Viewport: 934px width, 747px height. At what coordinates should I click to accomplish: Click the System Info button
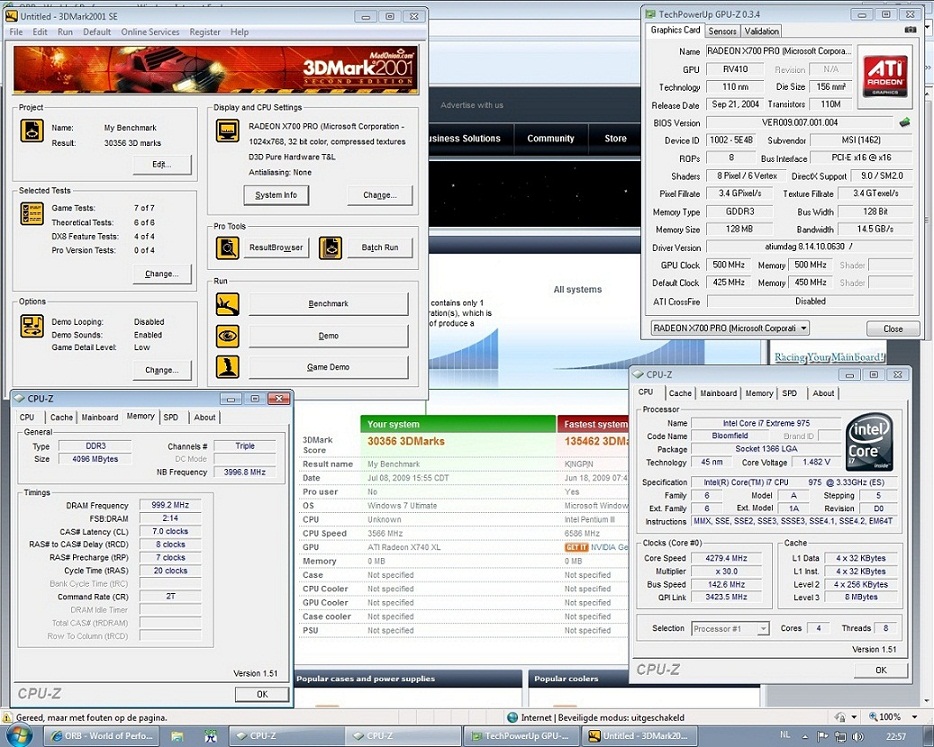point(276,195)
